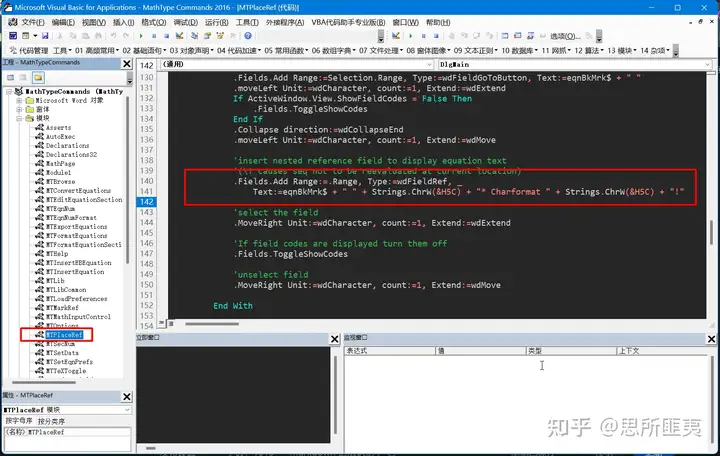Select the MTPlaceRef module
The width and height of the screenshot is (720, 456).
pyautogui.click(x=64, y=335)
